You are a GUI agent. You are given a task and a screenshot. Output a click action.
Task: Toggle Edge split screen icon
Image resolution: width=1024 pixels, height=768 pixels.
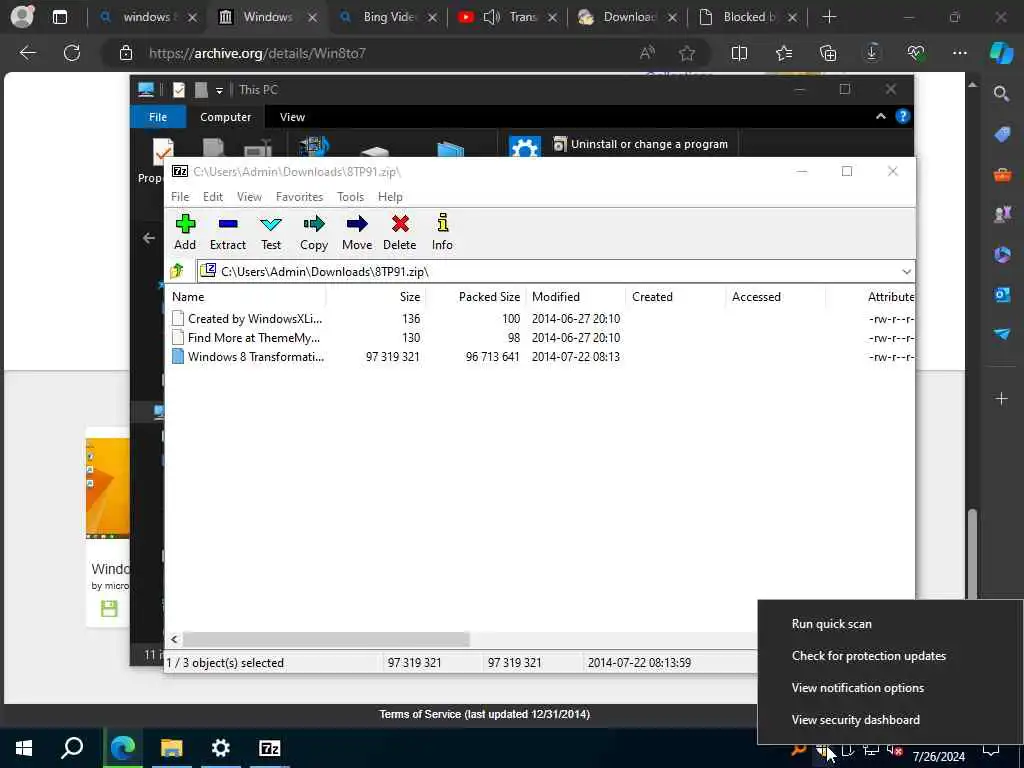point(739,53)
